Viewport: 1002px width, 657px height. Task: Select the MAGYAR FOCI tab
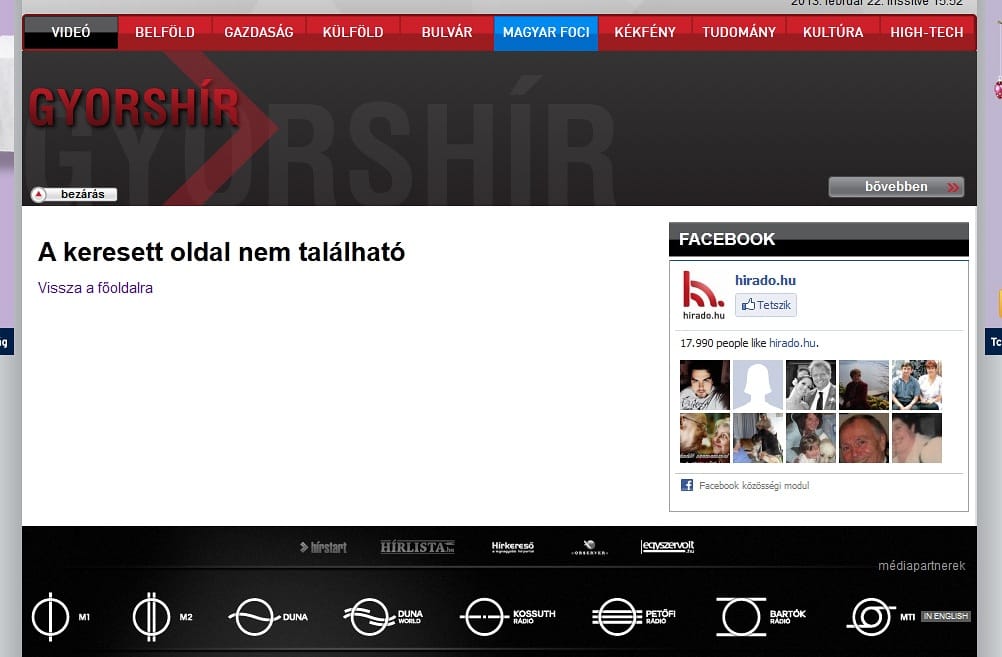tap(546, 33)
